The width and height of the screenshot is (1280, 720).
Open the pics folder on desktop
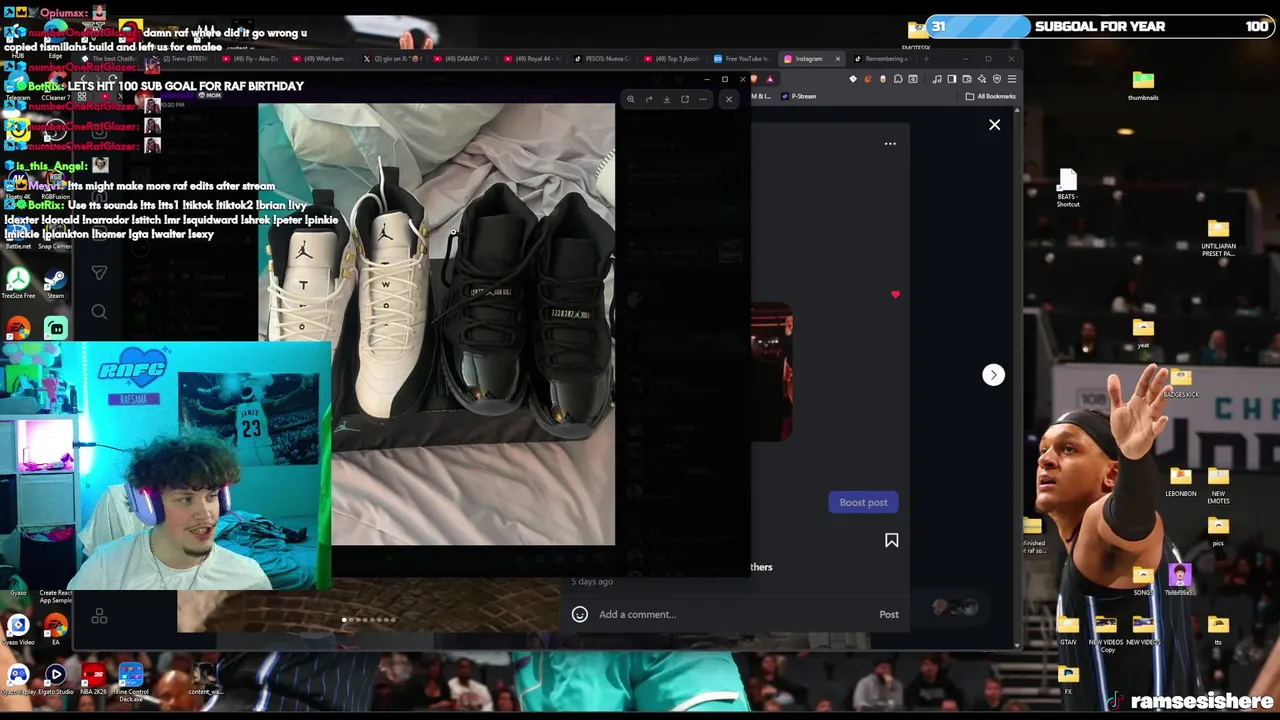(1218, 531)
